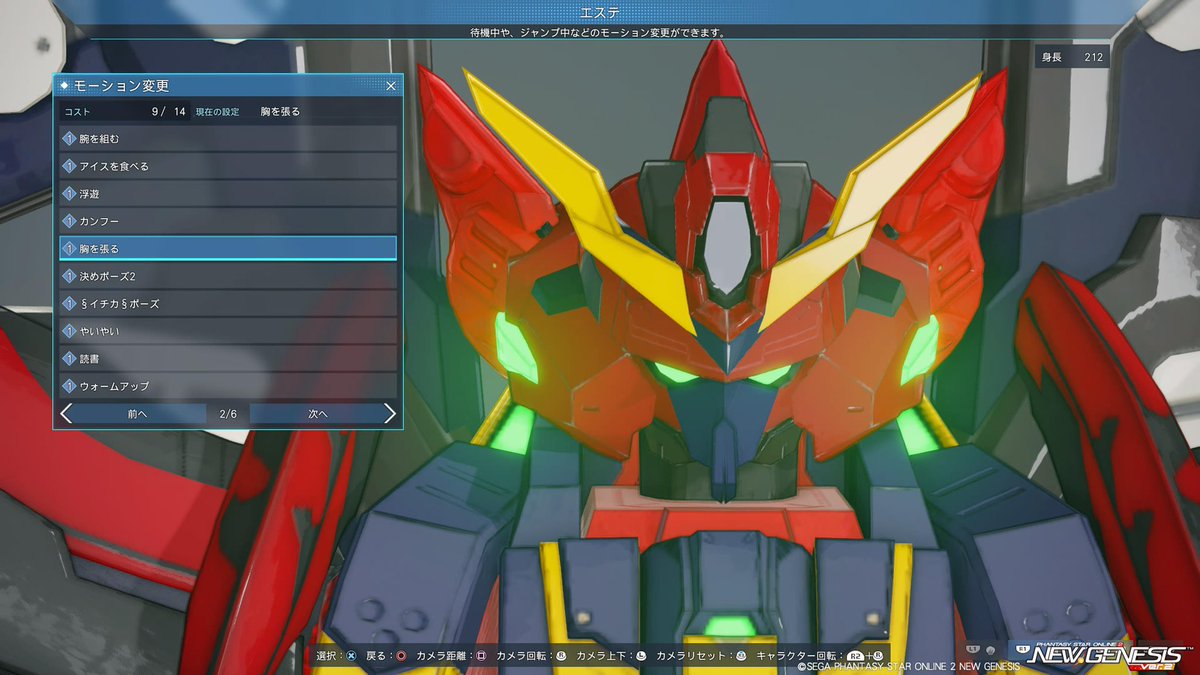Click the cost diamond icon on 読書

tap(70, 358)
